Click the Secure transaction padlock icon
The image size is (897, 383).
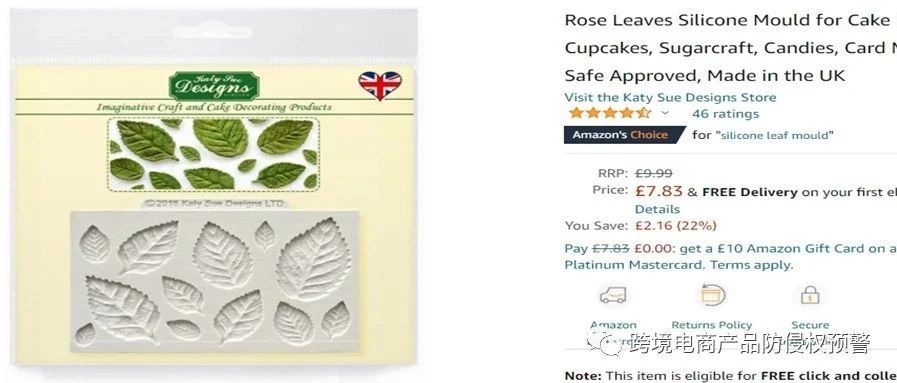pos(809,295)
